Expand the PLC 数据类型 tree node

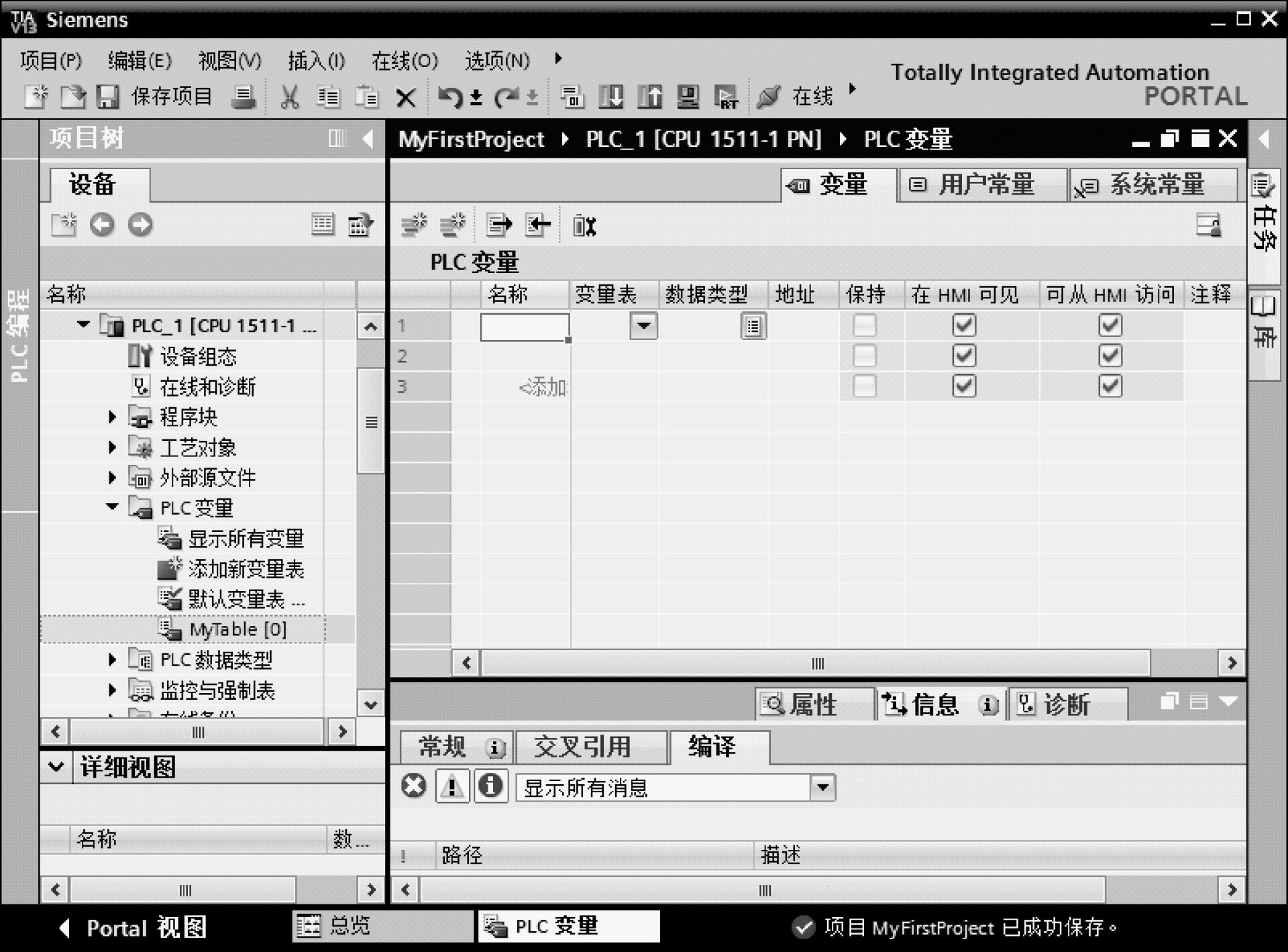tap(113, 659)
